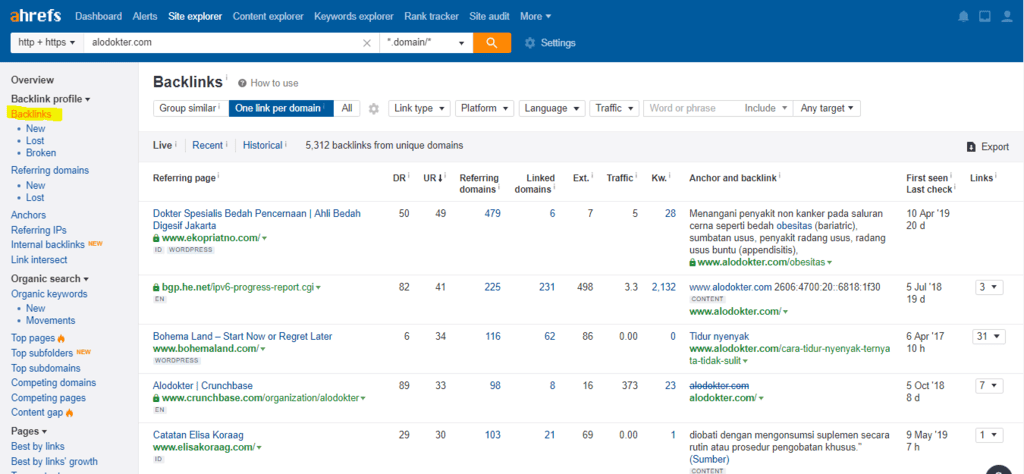
Task: Open the Traffic filter dropdown
Action: pyautogui.click(x=614, y=108)
